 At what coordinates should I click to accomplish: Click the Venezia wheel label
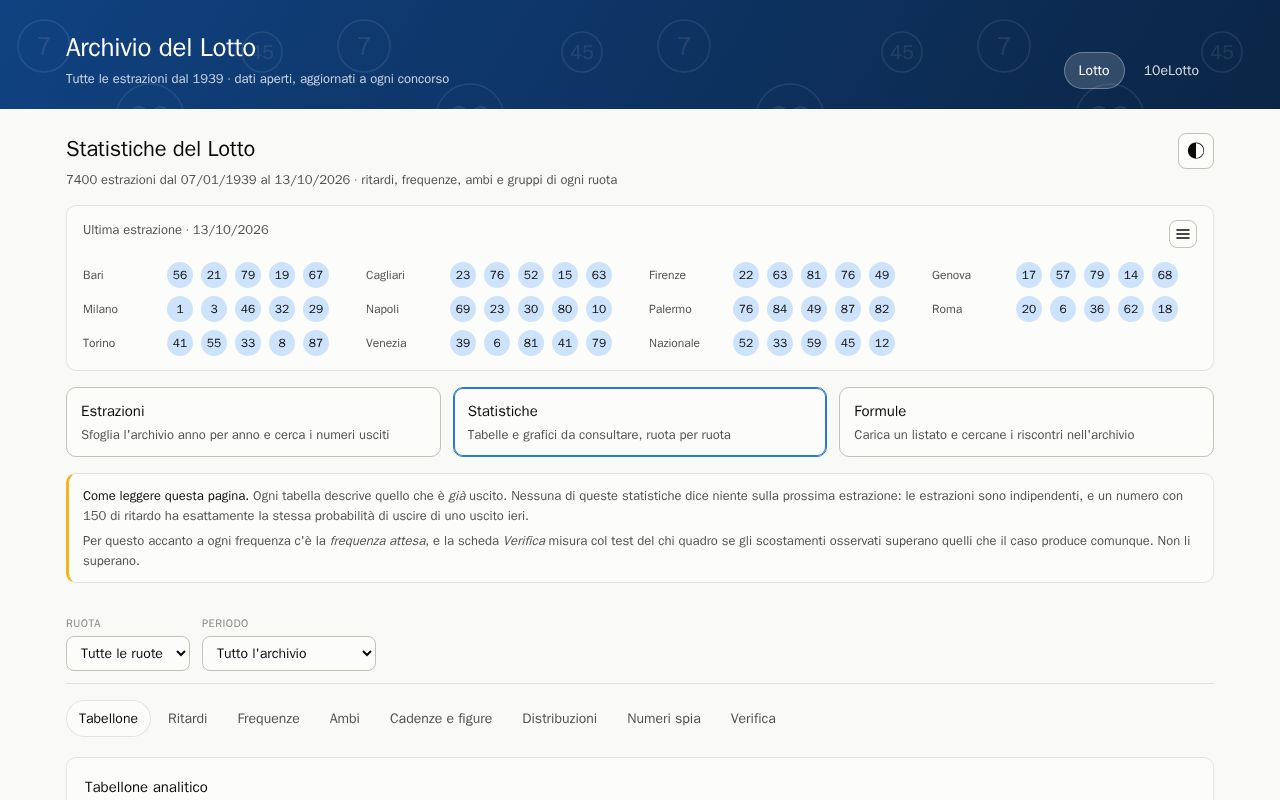[386, 343]
